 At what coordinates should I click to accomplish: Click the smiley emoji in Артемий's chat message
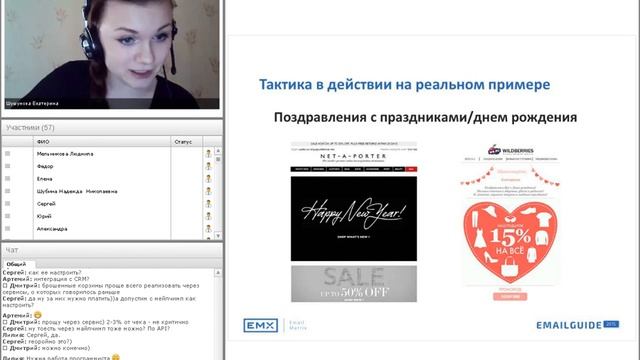click(x=38, y=315)
